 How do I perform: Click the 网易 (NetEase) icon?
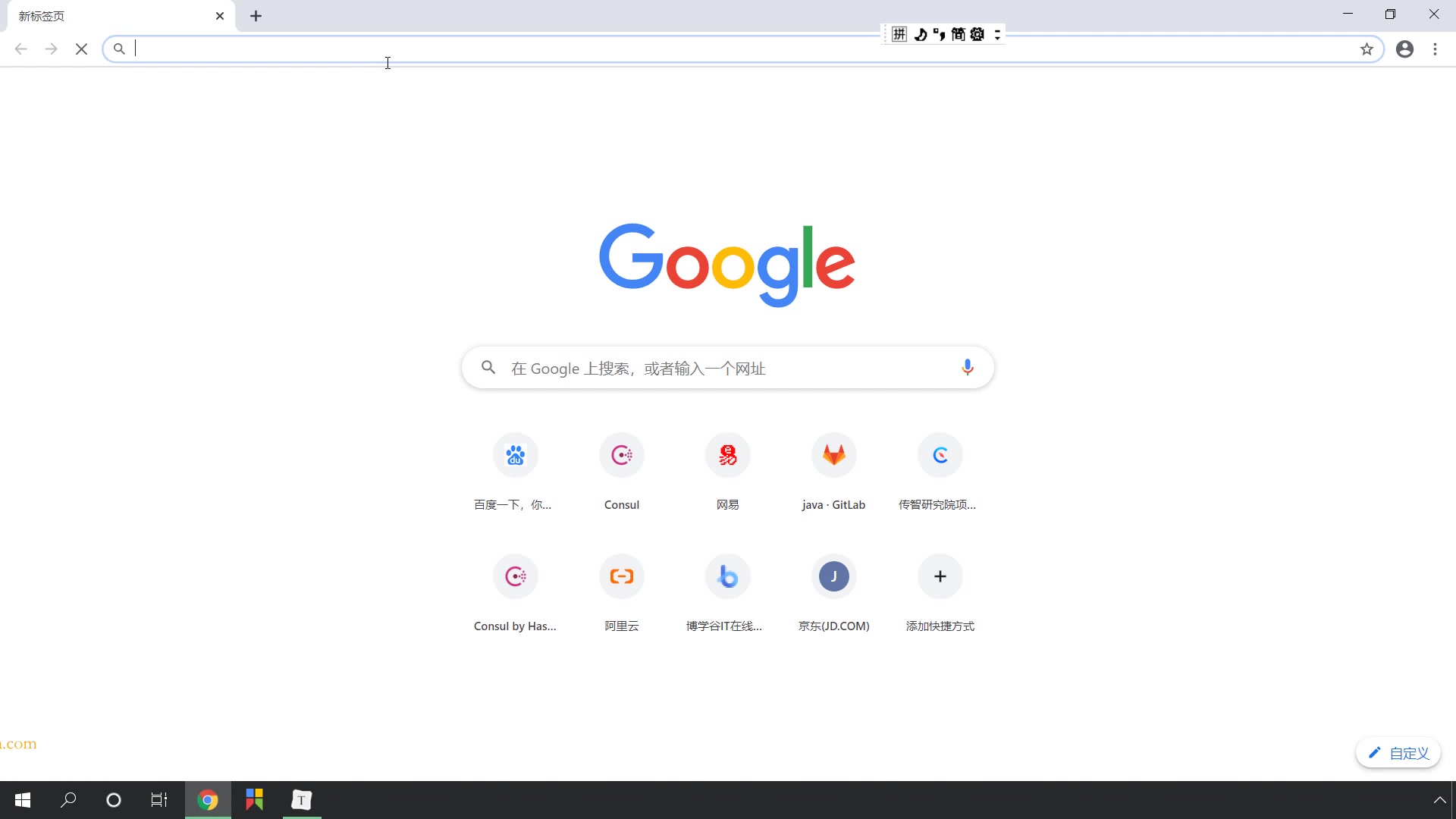727,454
